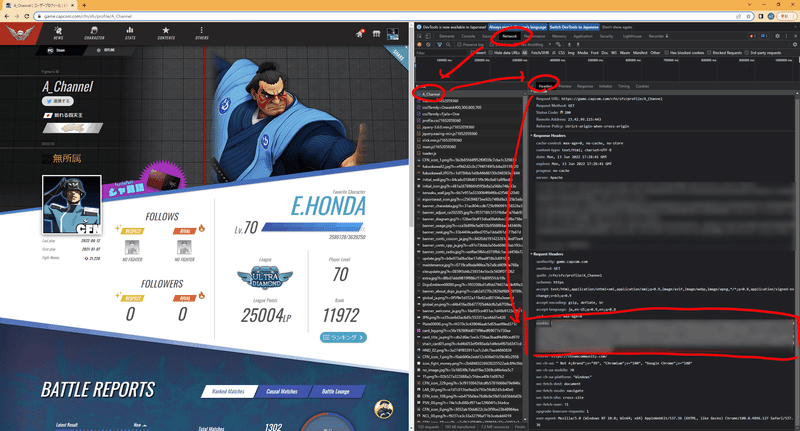800x431 pixels.
Task: Click the network Filter input field
Action: 441,53
